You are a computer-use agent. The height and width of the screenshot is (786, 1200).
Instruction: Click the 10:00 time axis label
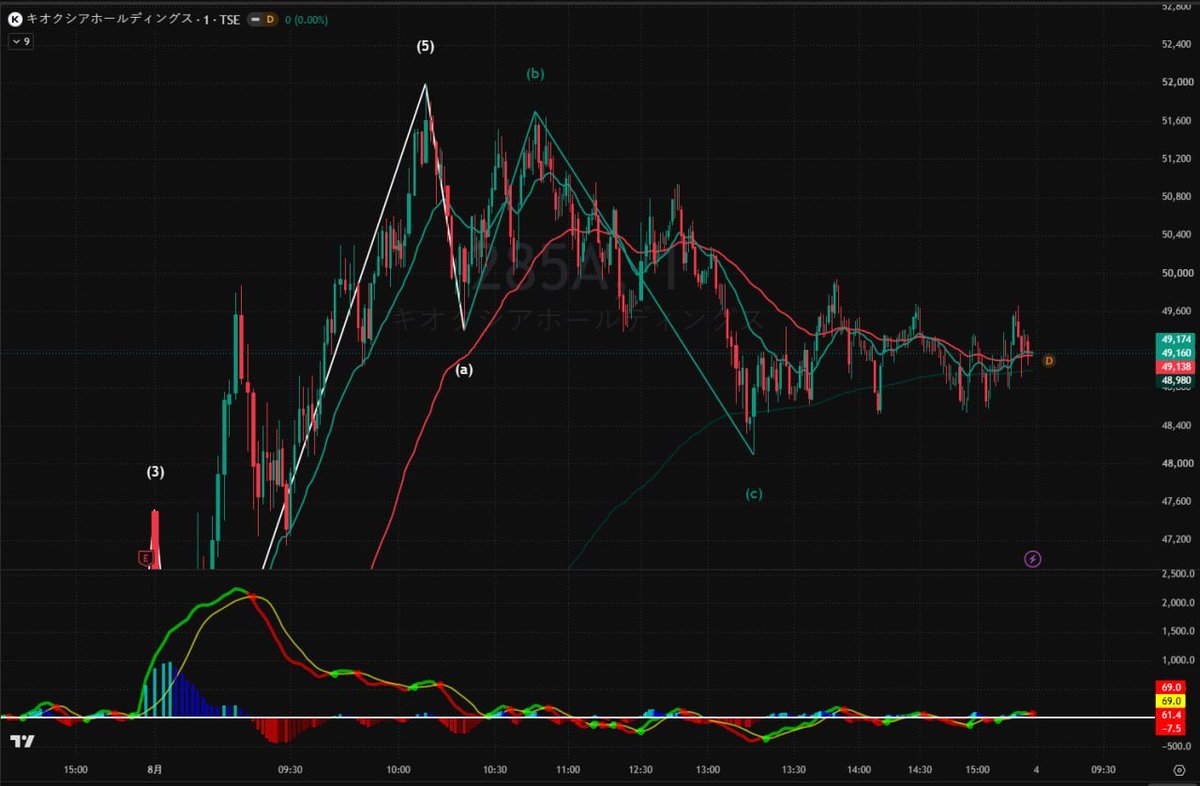coord(399,770)
